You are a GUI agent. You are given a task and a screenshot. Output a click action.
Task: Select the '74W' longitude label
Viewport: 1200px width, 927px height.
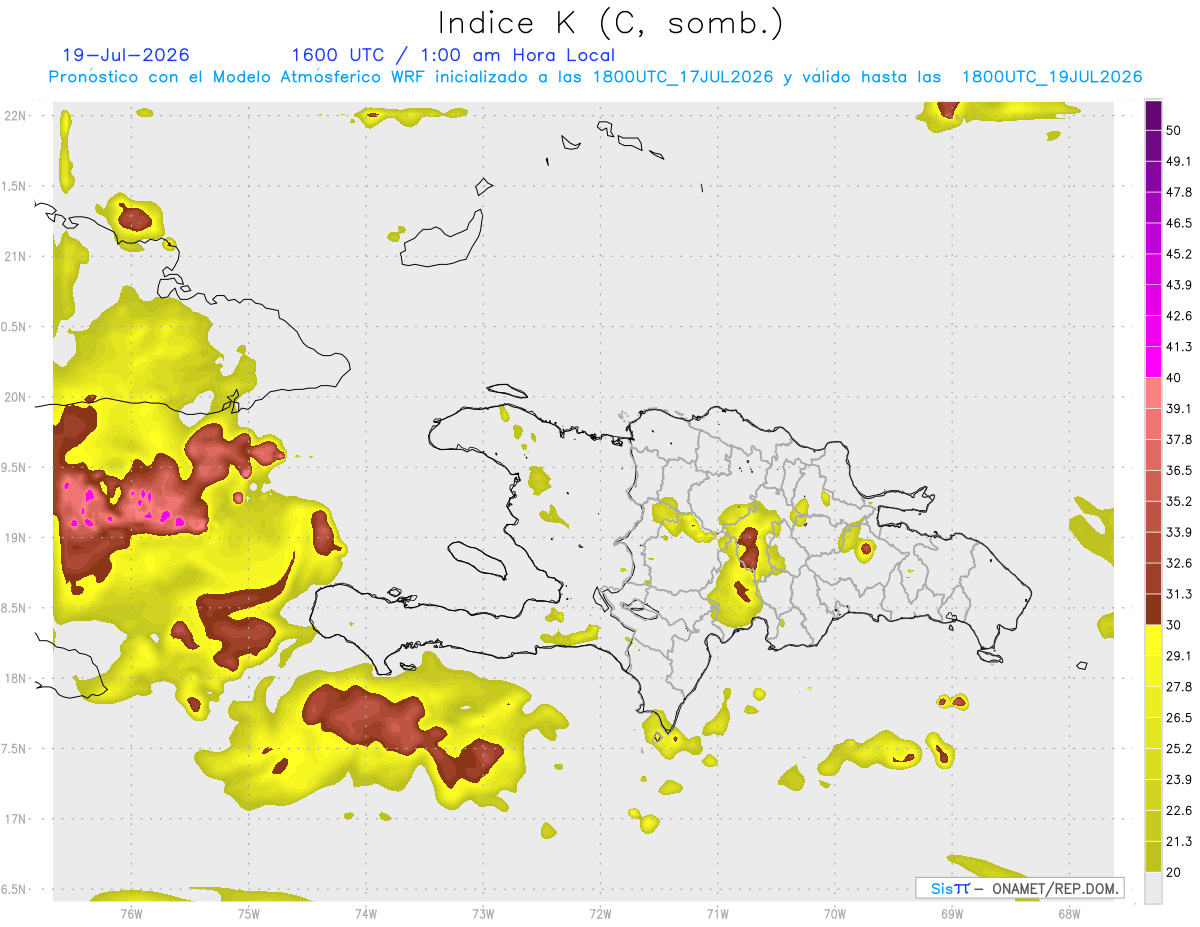tap(366, 913)
